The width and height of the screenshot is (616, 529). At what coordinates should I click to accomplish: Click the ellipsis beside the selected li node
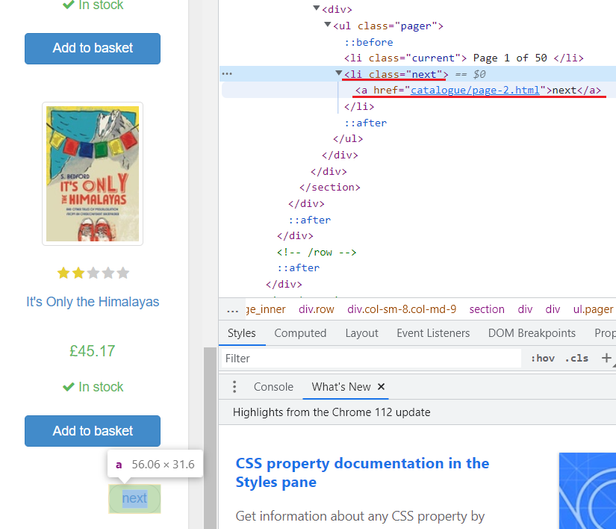click(x=227, y=74)
